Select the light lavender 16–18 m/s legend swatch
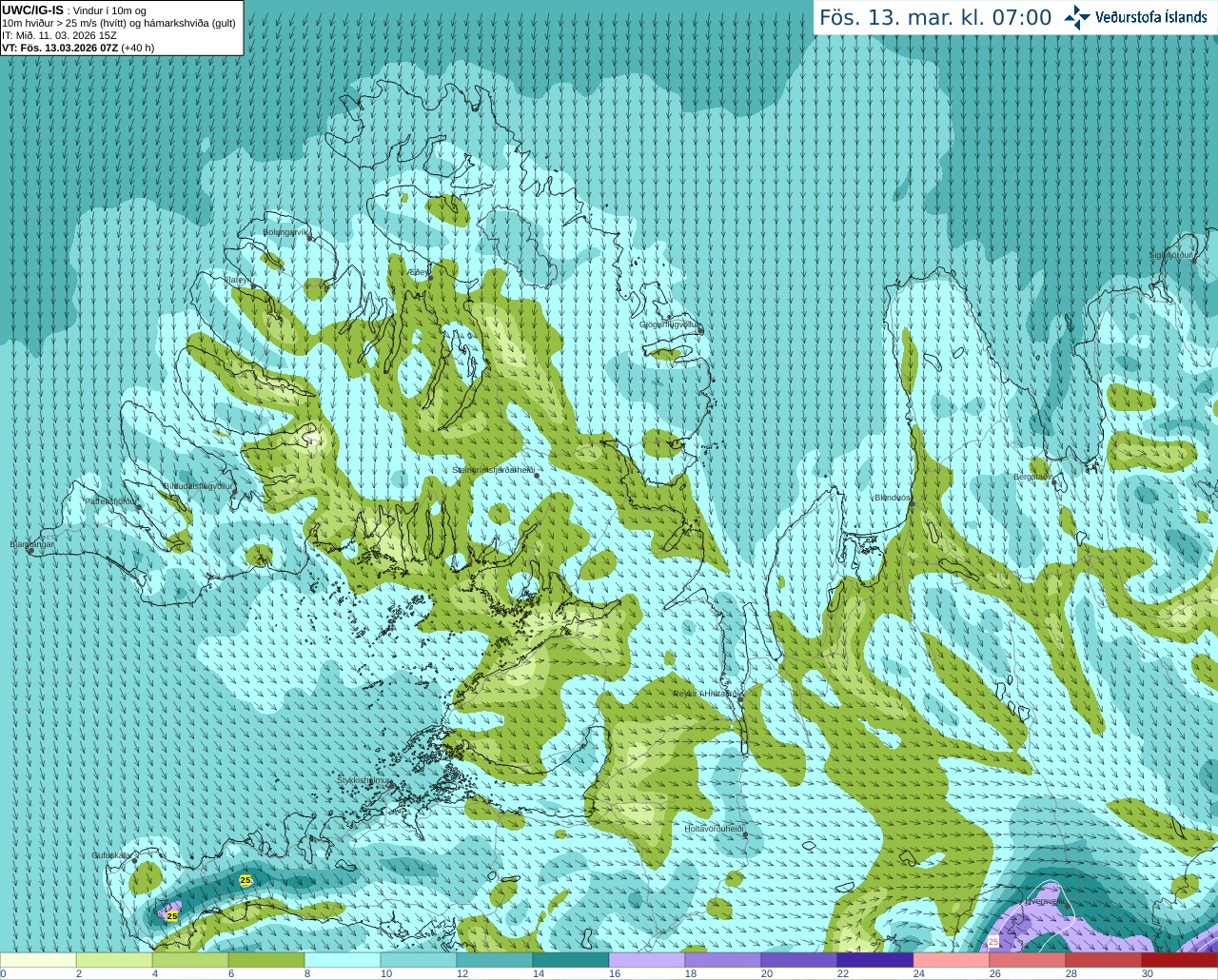The height and width of the screenshot is (980, 1218). (647, 960)
